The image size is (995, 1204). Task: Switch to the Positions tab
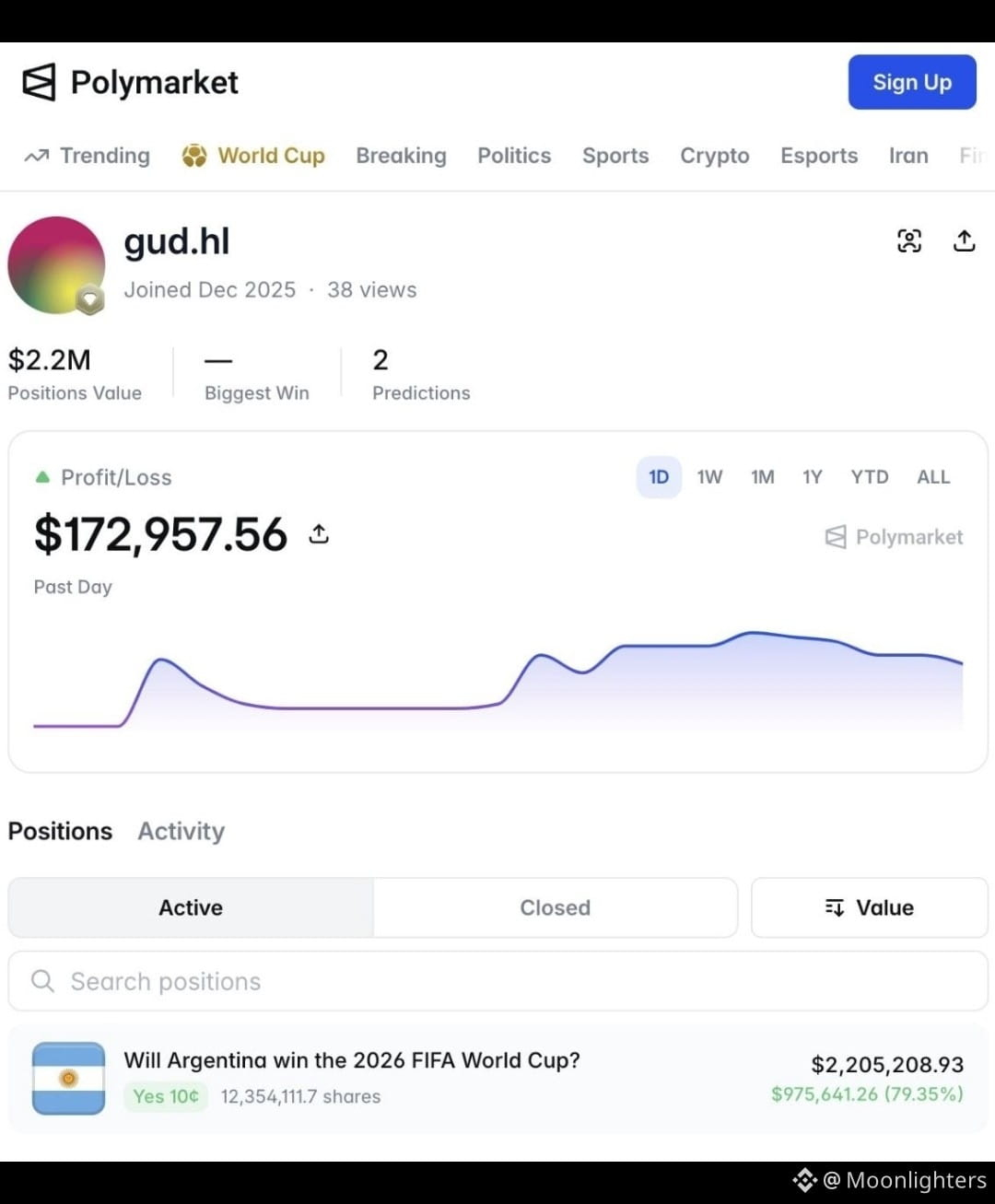coord(60,831)
